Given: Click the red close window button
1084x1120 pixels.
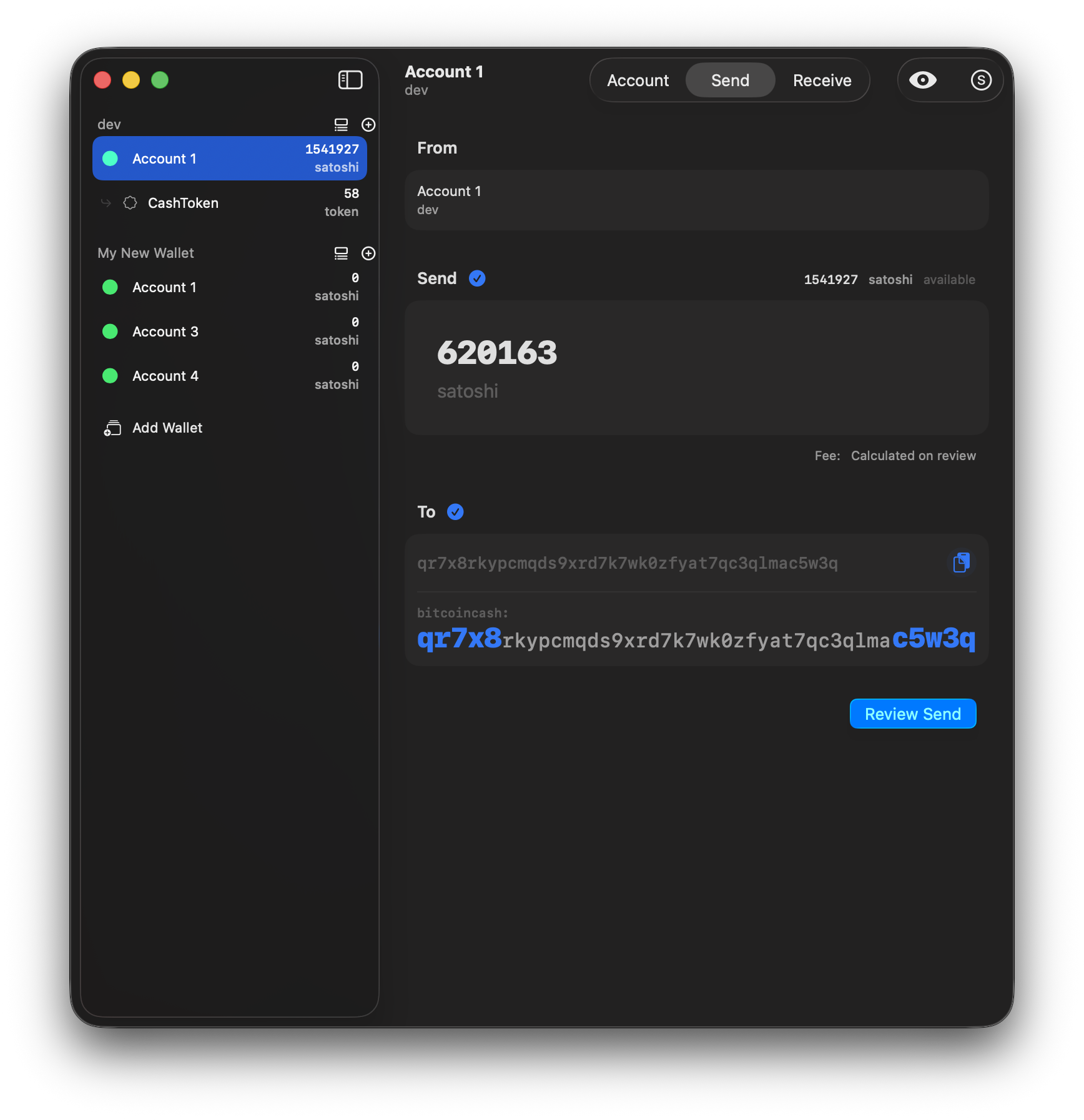Looking at the screenshot, I should pyautogui.click(x=102, y=80).
